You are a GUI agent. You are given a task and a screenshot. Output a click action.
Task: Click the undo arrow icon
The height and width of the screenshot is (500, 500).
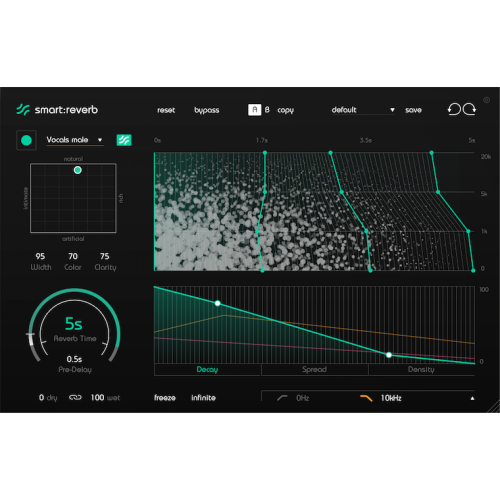[x=454, y=109]
